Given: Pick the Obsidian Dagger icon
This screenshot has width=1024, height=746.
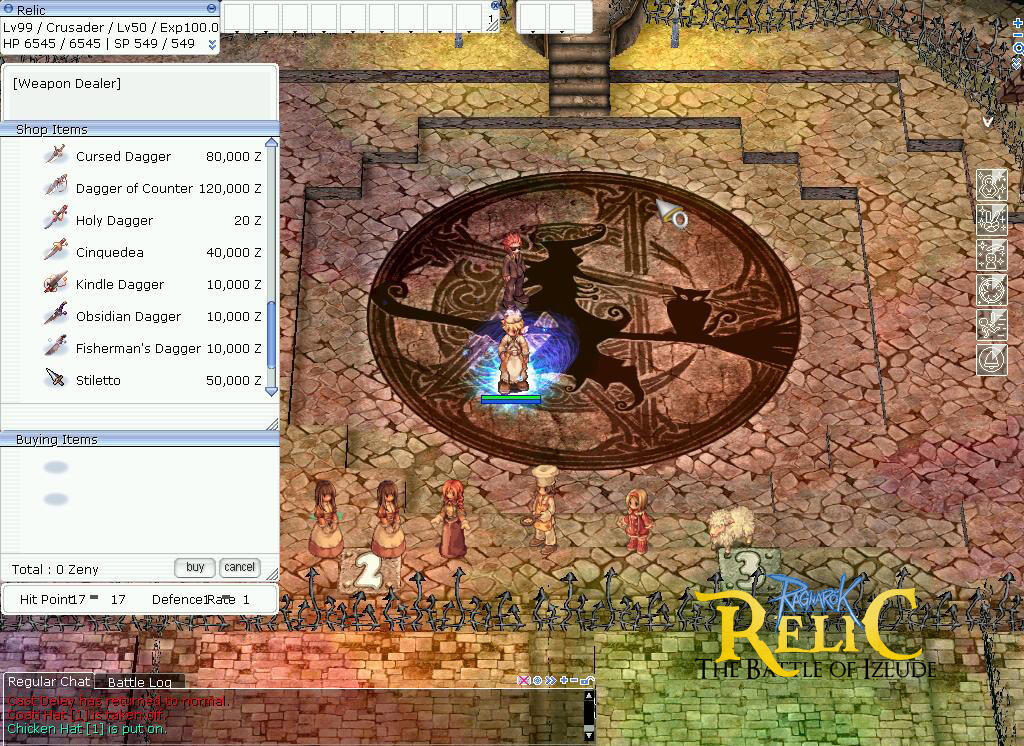Looking at the screenshot, I should coord(56,315).
